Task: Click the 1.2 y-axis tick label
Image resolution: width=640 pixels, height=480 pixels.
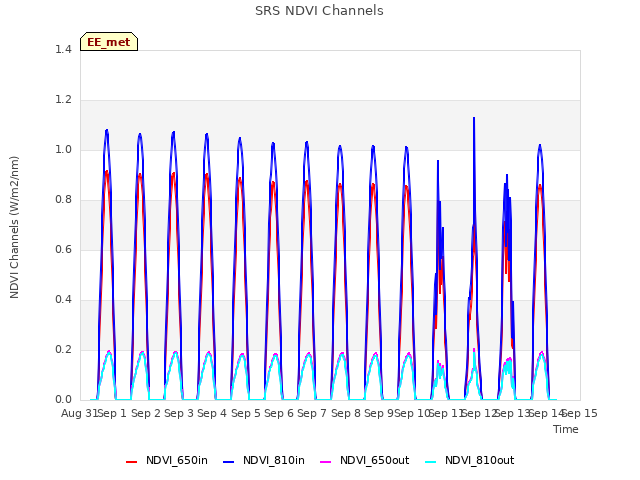Action: pyautogui.click(x=63, y=100)
